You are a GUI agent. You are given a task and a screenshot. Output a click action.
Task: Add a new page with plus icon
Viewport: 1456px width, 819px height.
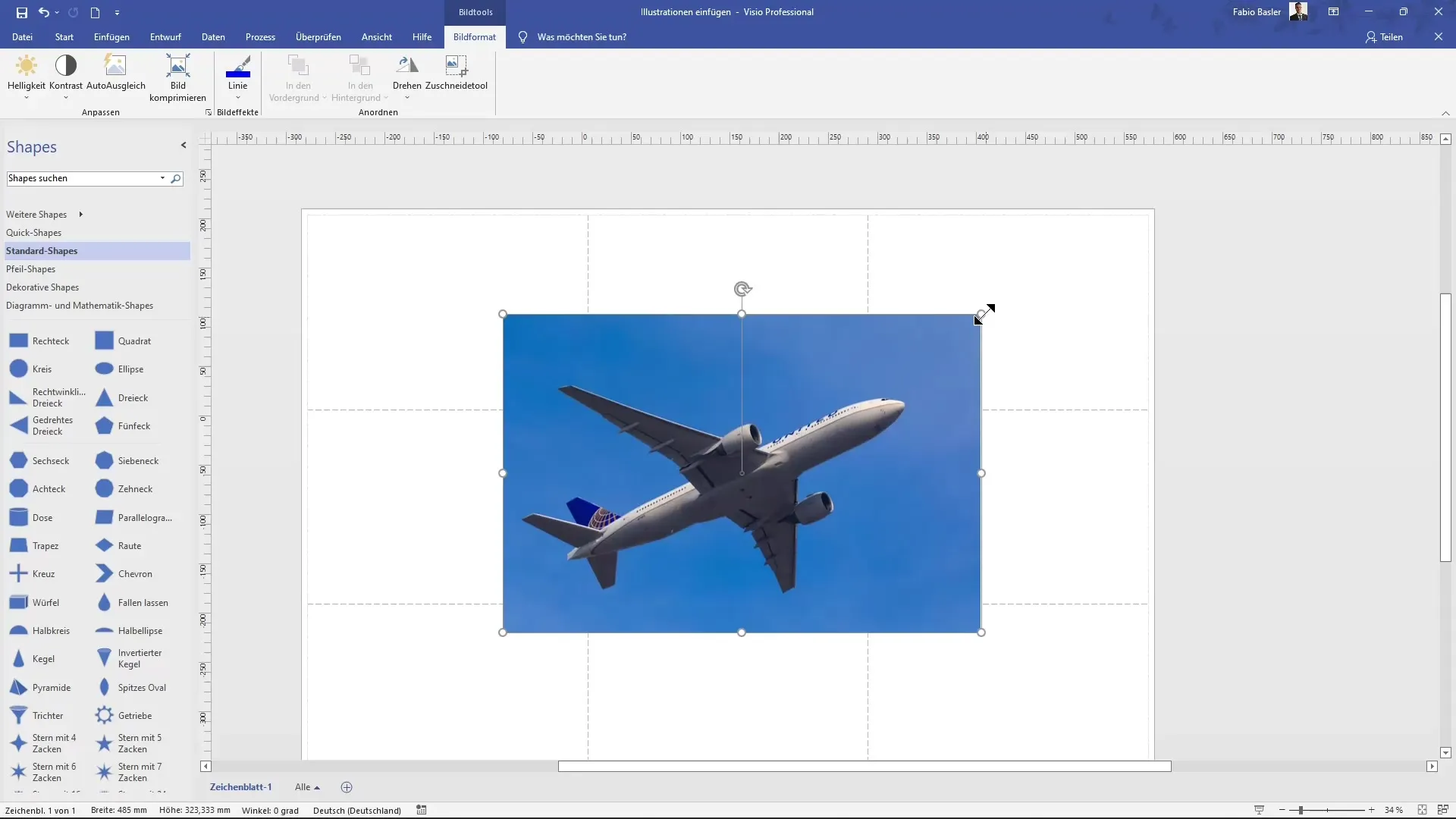tap(347, 787)
